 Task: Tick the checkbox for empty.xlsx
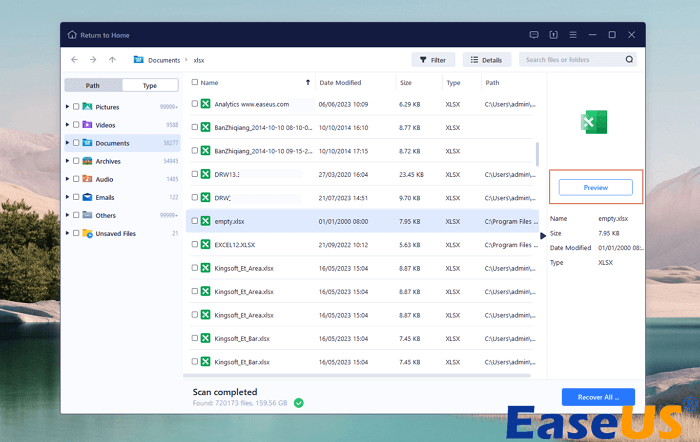(x=194, y=221)
